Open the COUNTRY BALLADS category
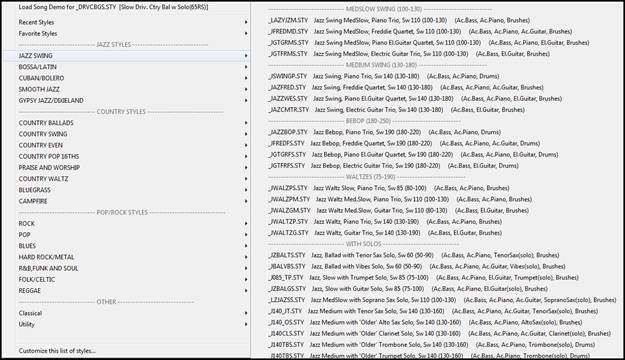Image resolution: width=625 pixels, height=360 pixels. (126, 123)
